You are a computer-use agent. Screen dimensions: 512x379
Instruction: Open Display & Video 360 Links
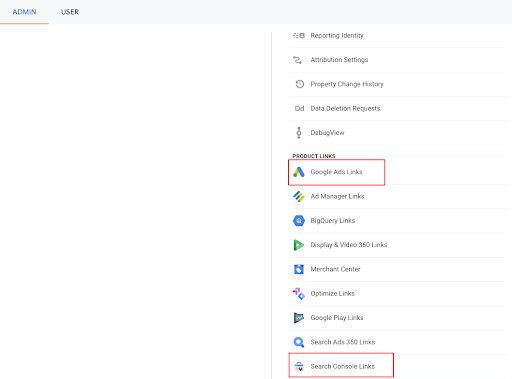pos(349,245)
